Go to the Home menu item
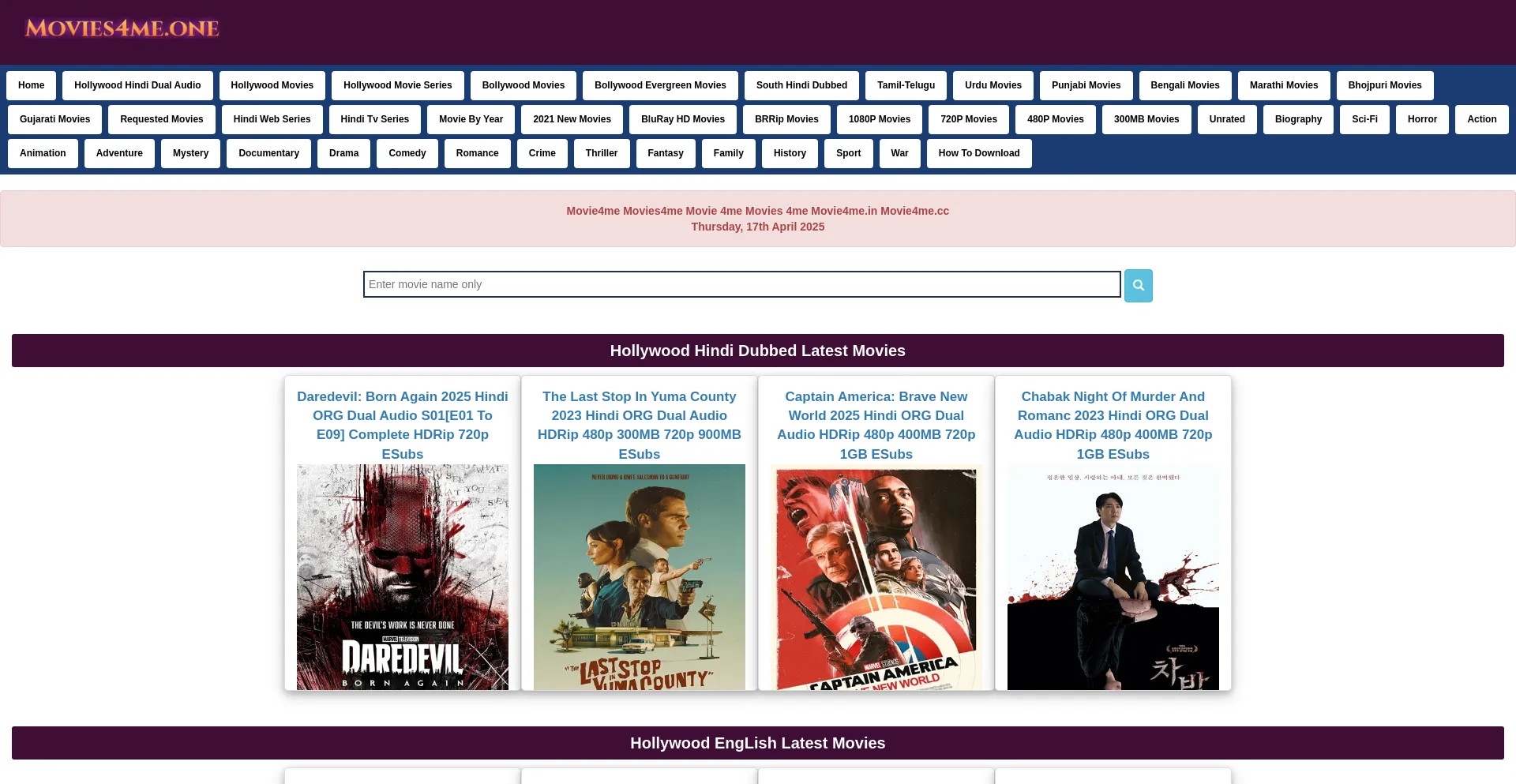Screen dimensions: 1516x784 point(32,85)
